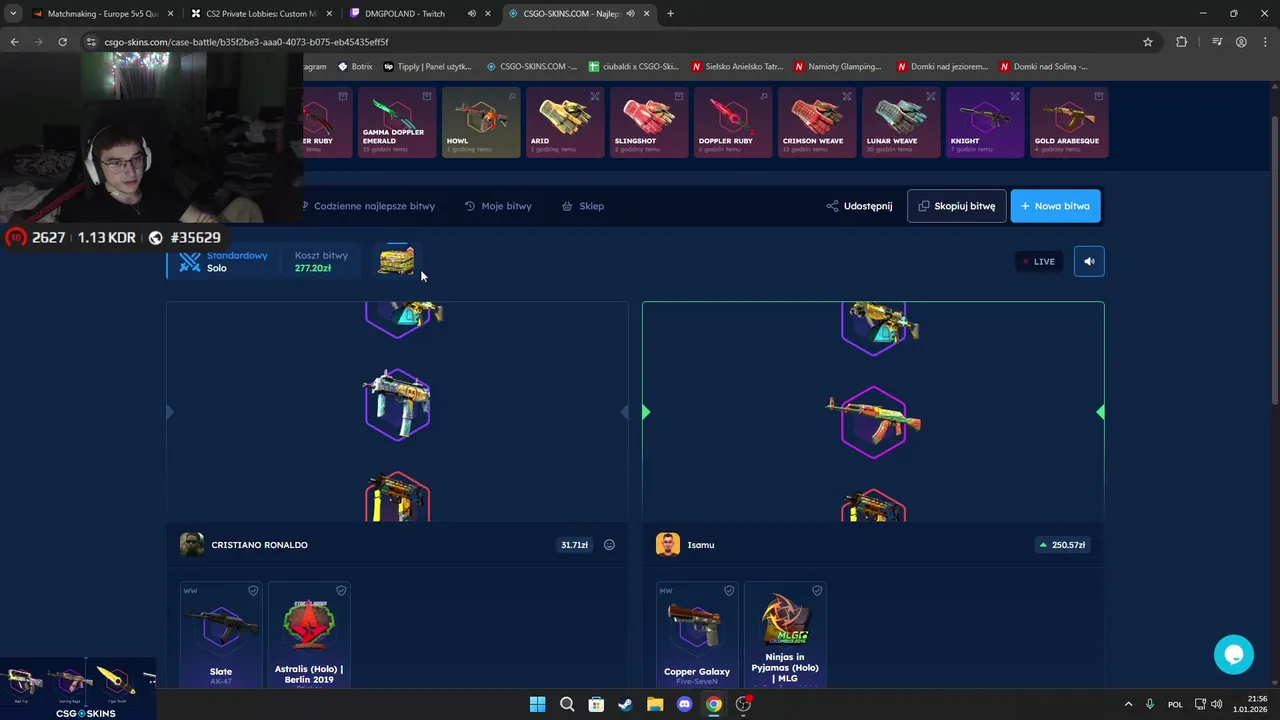Open the system clock showing 21:56
This screenshot has height=720, width=1280.
tap(1251, 704)
